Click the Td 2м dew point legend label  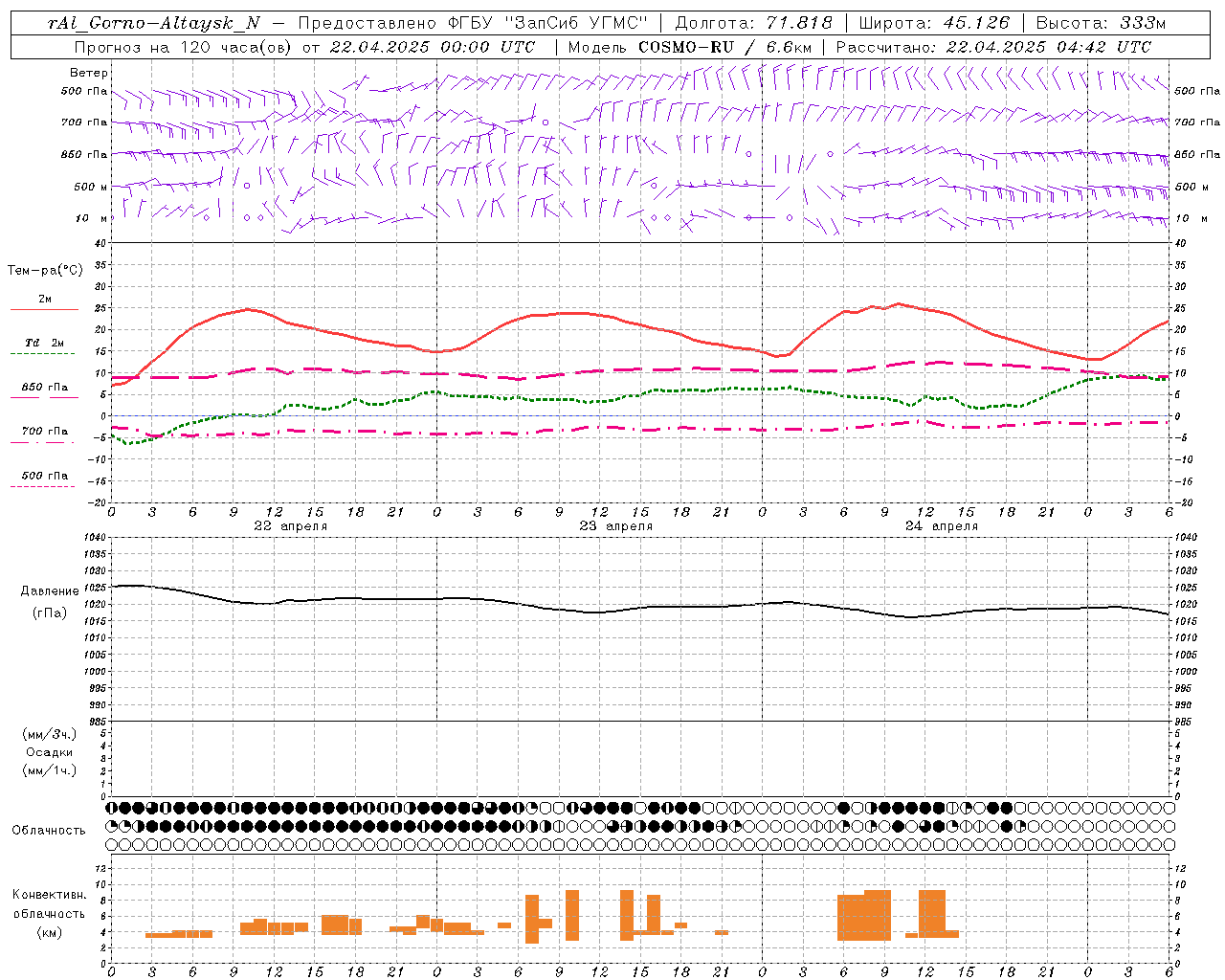45,343
